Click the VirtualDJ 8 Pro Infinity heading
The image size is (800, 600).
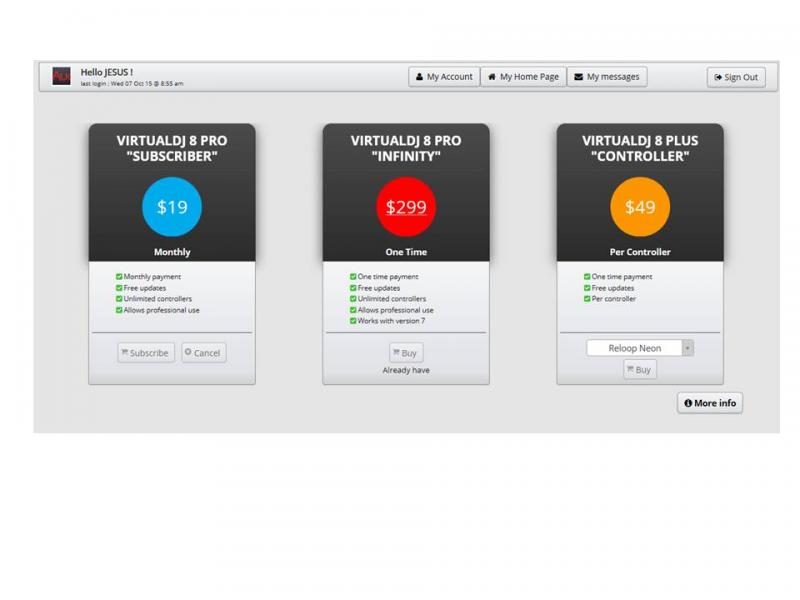point(406,148)
